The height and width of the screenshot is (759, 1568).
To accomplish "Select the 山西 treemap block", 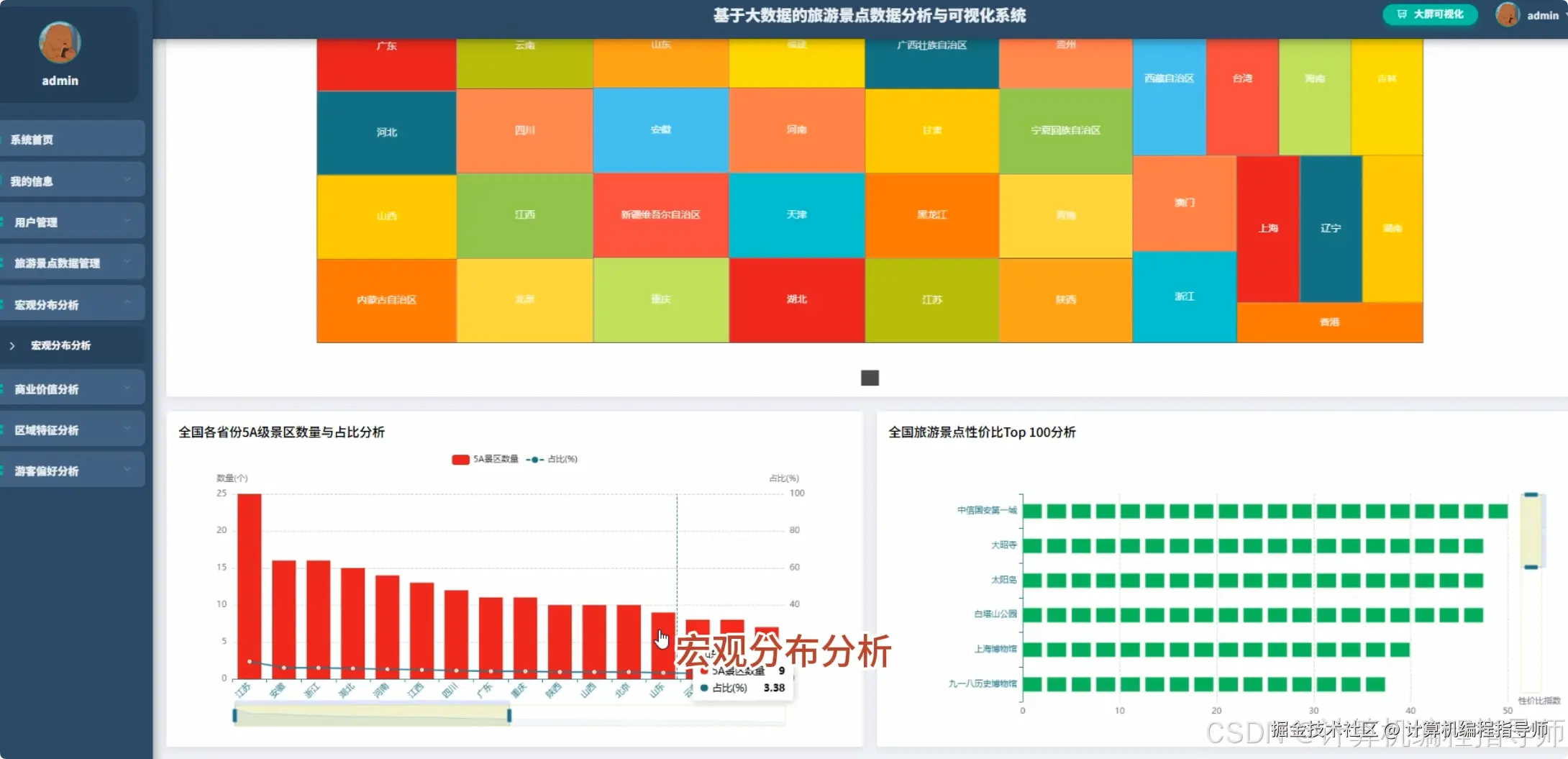I will pyautogui.click(x=386, y=216).
